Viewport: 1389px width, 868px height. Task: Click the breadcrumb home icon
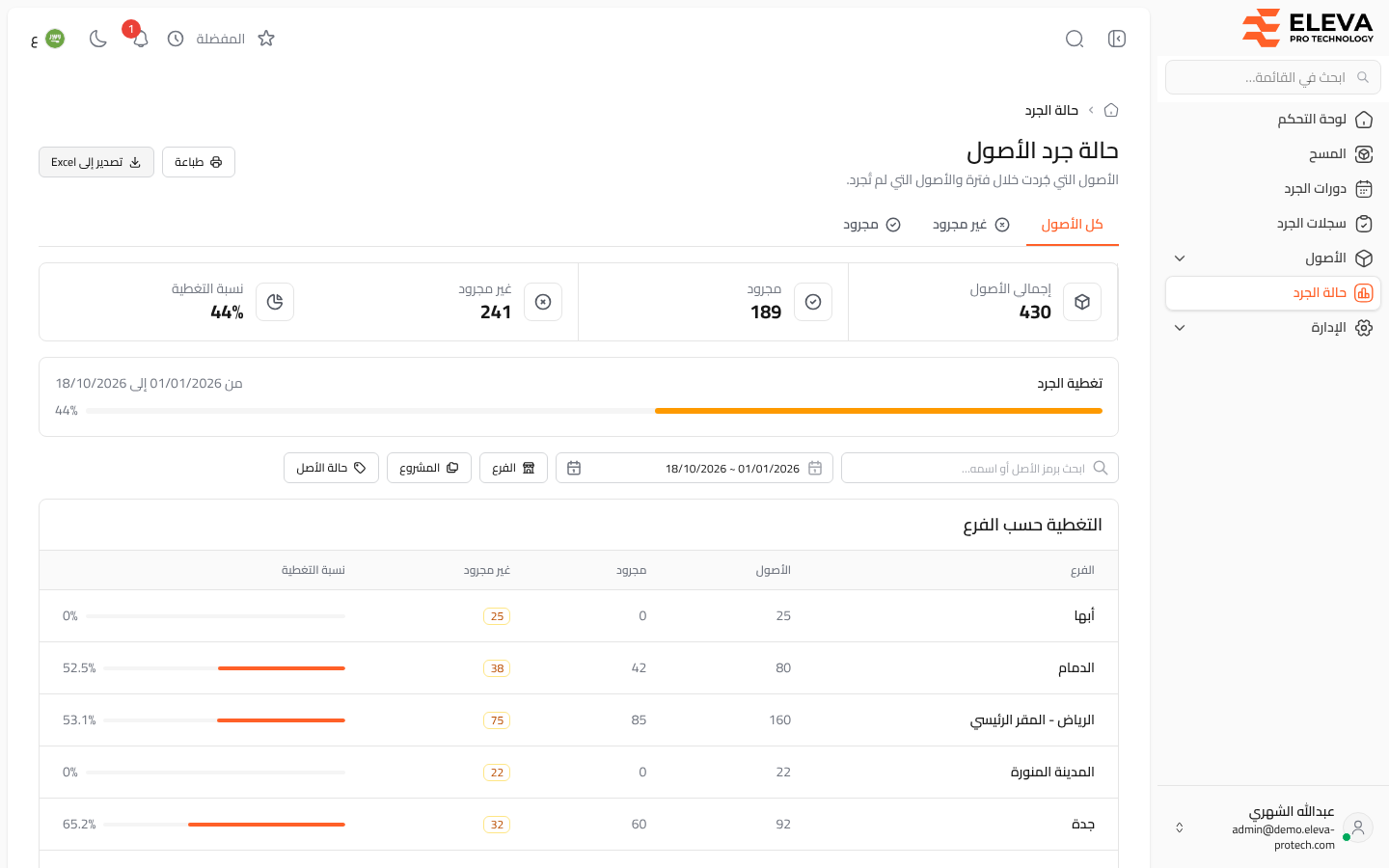pyautogui.click(x=1111, y=110)
